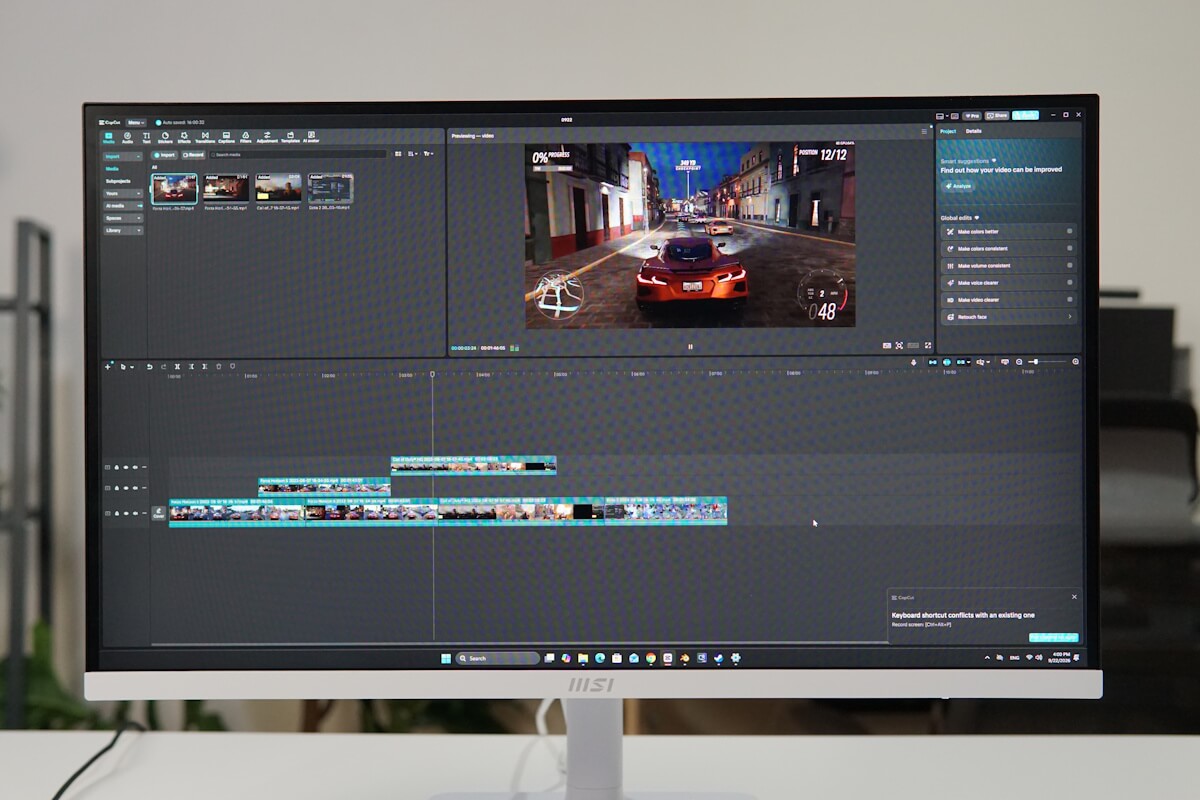
Task: Select Media in the left sidebar
Action: (113, 169)
